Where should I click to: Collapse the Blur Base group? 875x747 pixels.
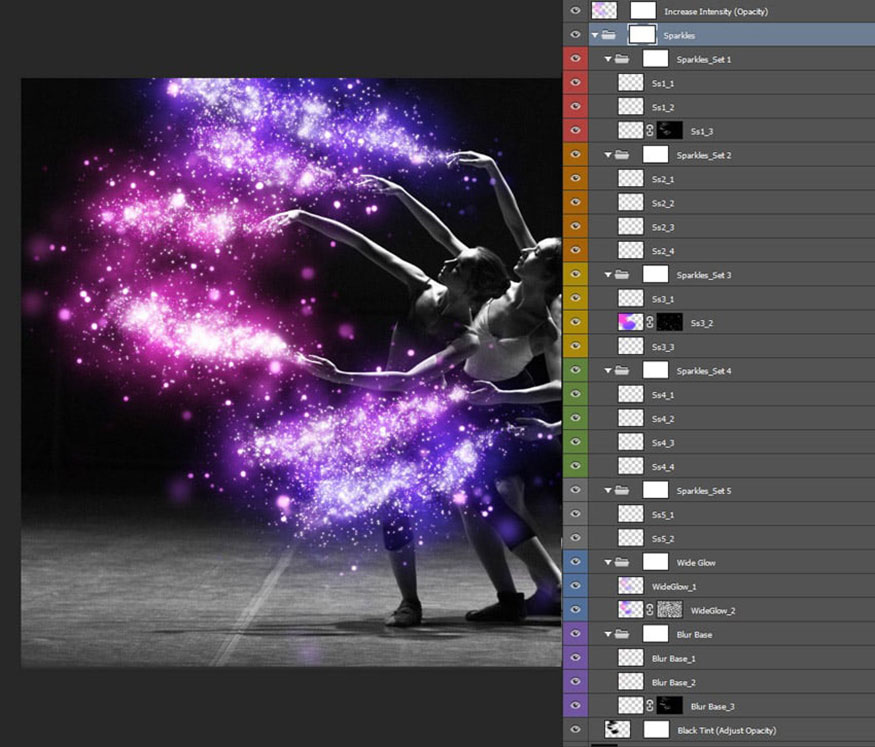pos(608,634)
